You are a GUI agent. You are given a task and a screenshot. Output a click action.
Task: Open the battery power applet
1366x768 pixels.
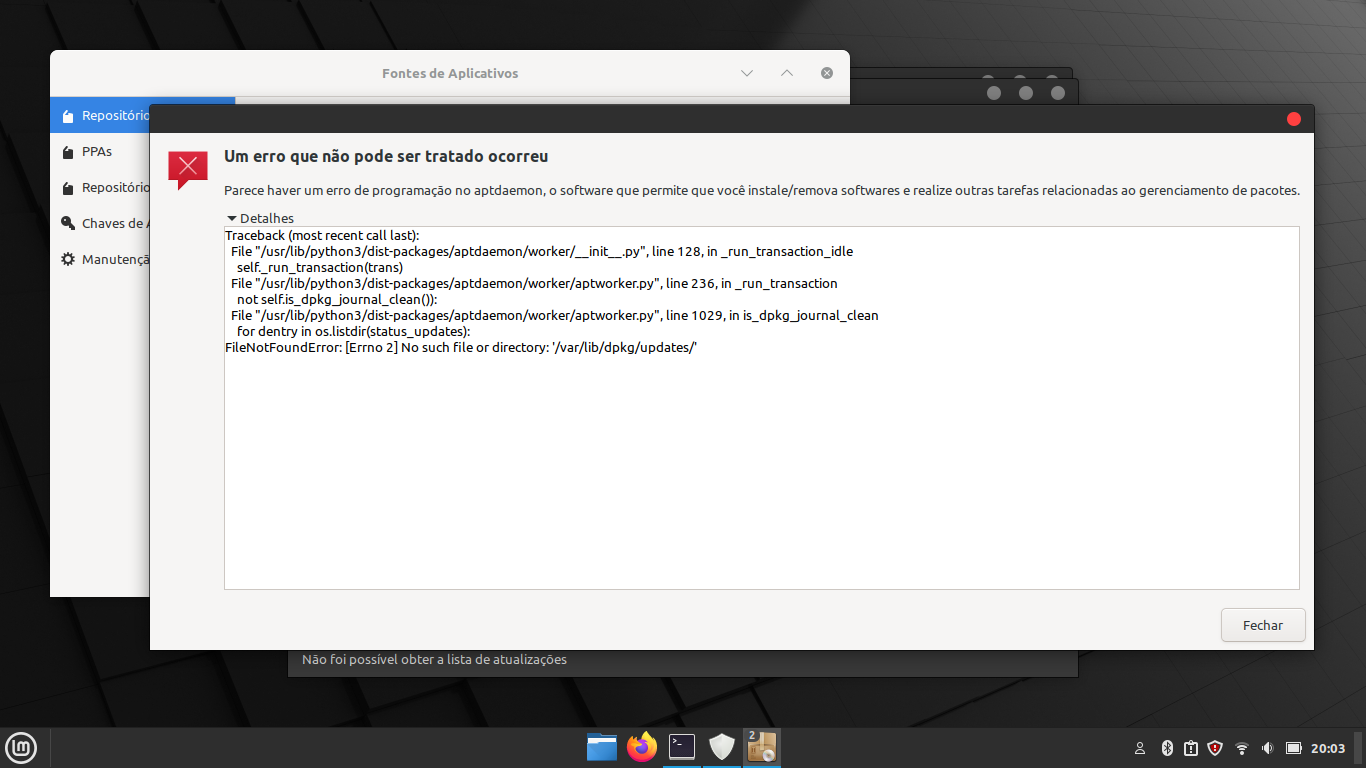coord(1293,748)
